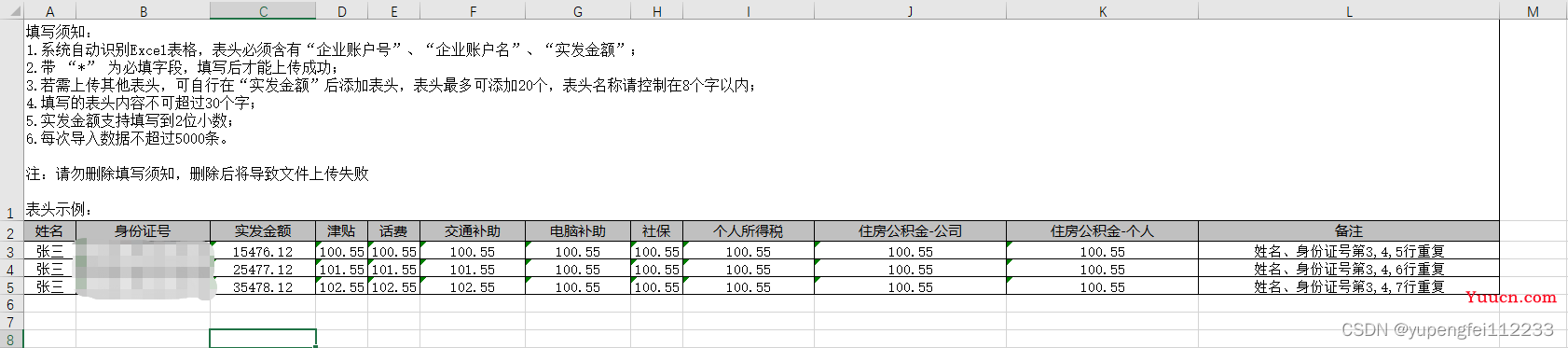
Task: Select remark ending 第3,4,6行重复
Action: tap(1349, 269)
